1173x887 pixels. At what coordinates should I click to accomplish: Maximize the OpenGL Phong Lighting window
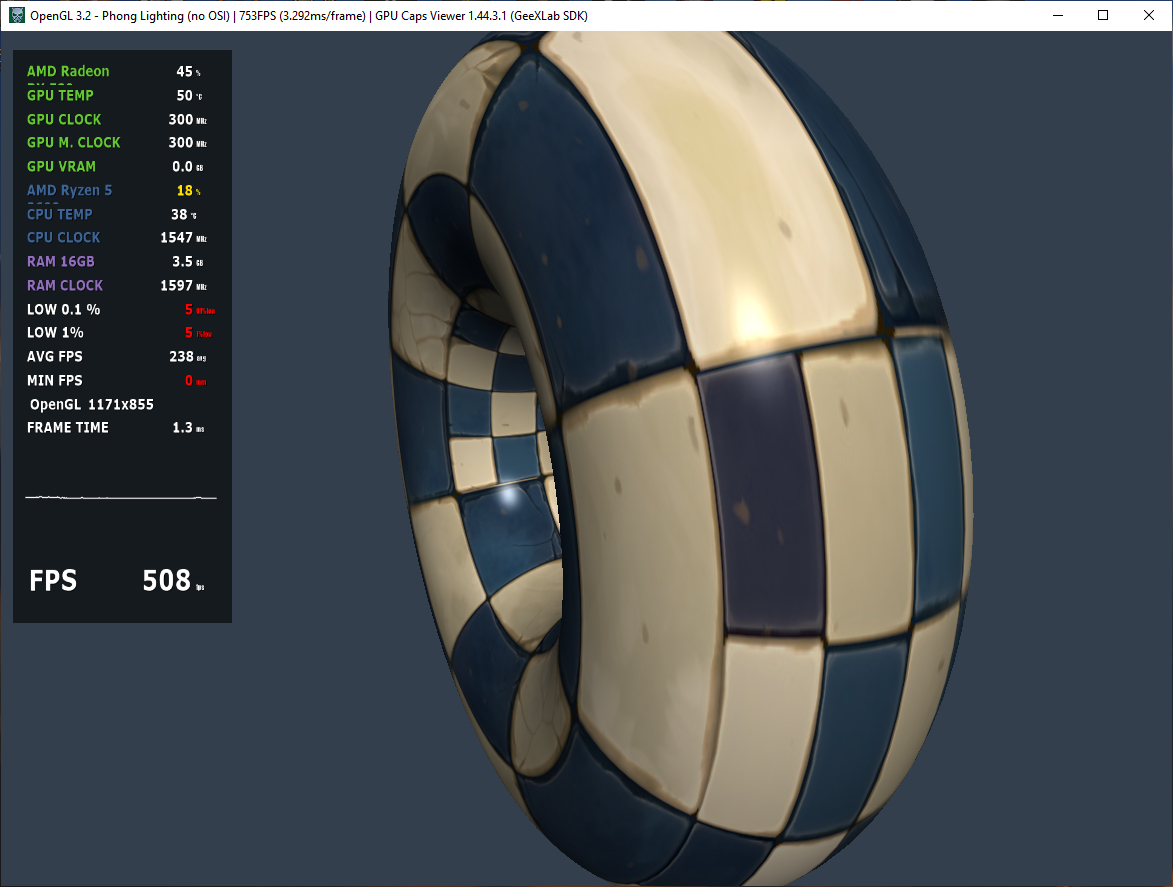[x=1103, y=15]
